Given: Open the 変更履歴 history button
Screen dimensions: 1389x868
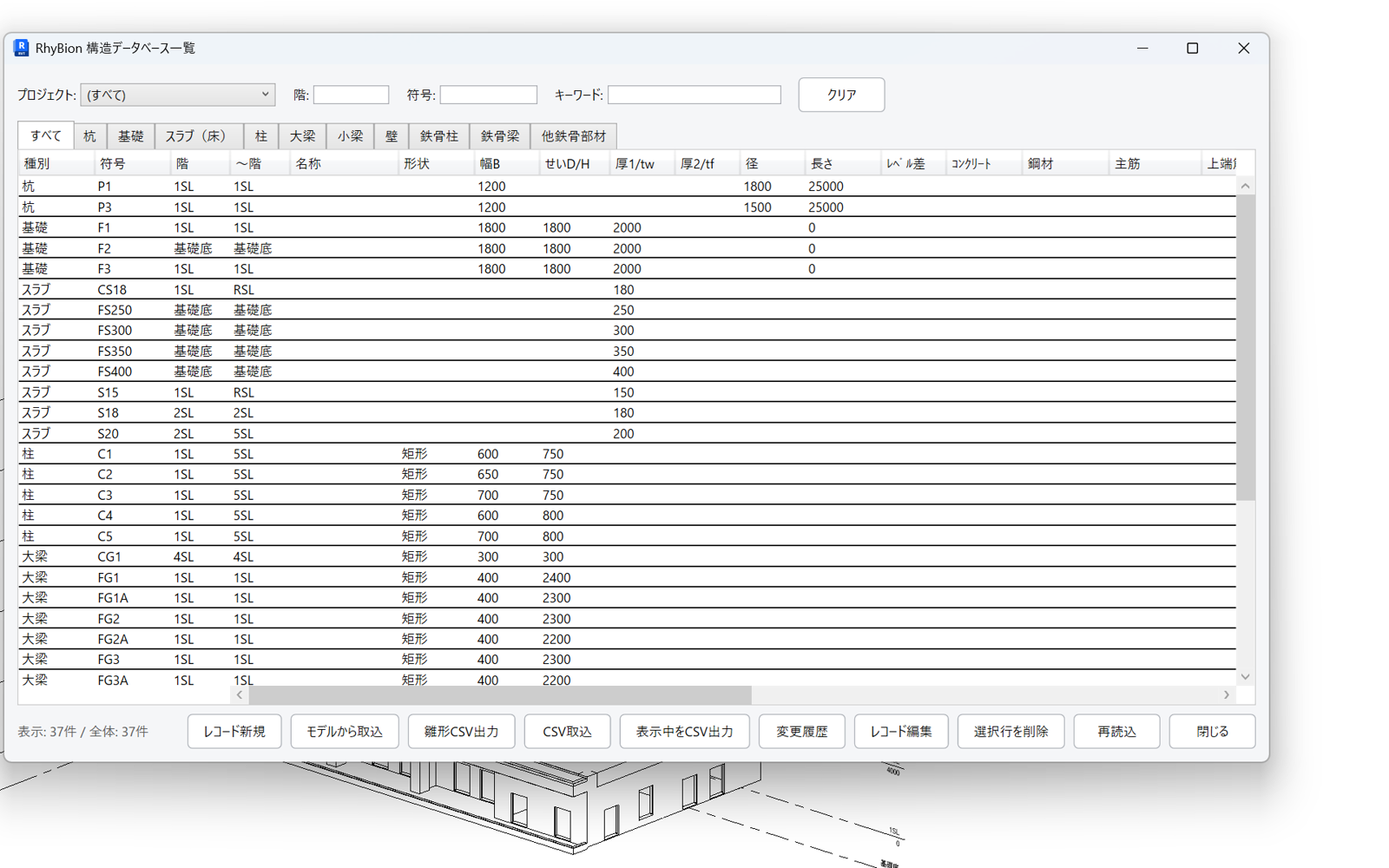Looking at the screenshot, I should pyautogui.click(x=802, y=732).
